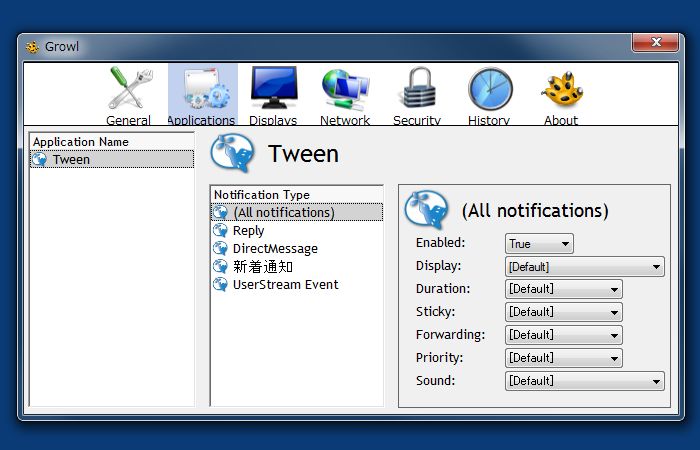Click the icon beside DirectMessage notification
The image size is (700, 450).
pyautogui.click(x=220, y=248)
